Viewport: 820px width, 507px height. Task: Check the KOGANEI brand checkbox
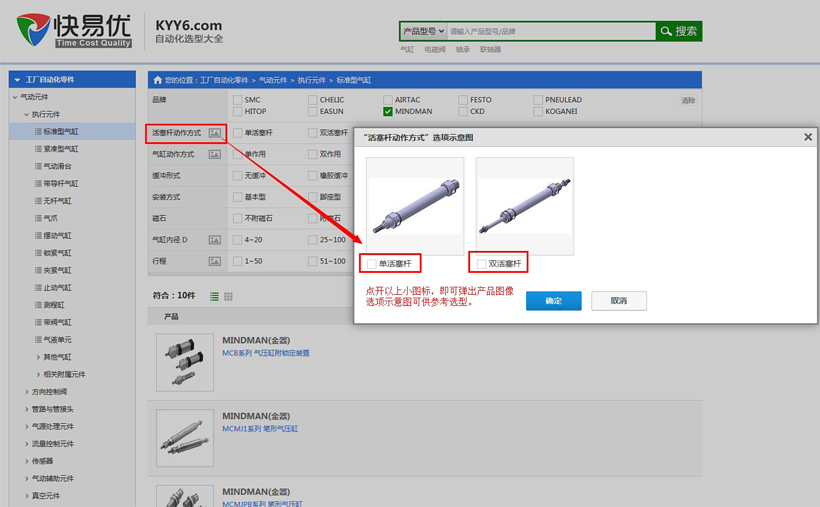click(538, 111)
